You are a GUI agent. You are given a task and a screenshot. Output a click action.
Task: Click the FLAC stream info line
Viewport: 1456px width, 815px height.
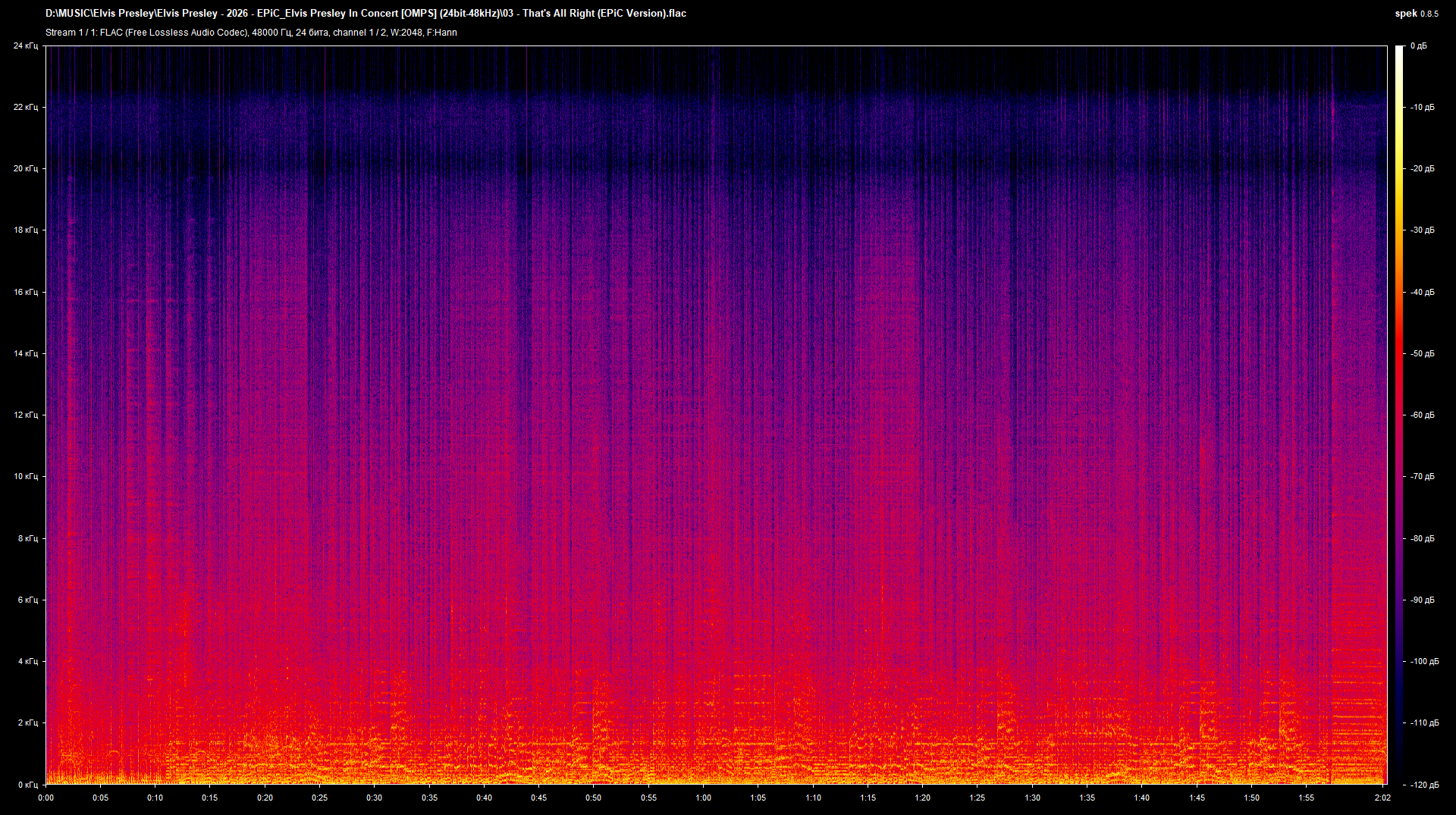(x=251, y=33)
